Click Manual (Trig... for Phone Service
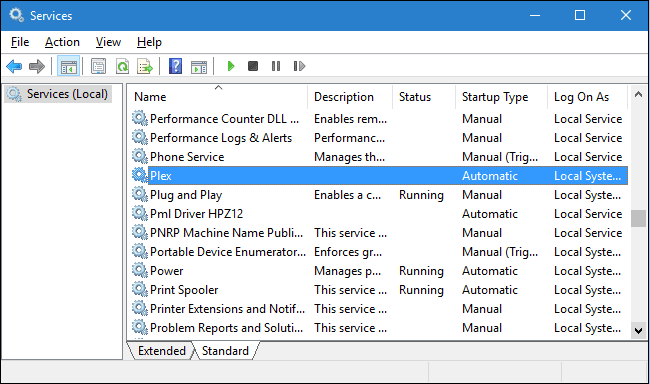Viewport: 650px width, 384px height. 500,157
